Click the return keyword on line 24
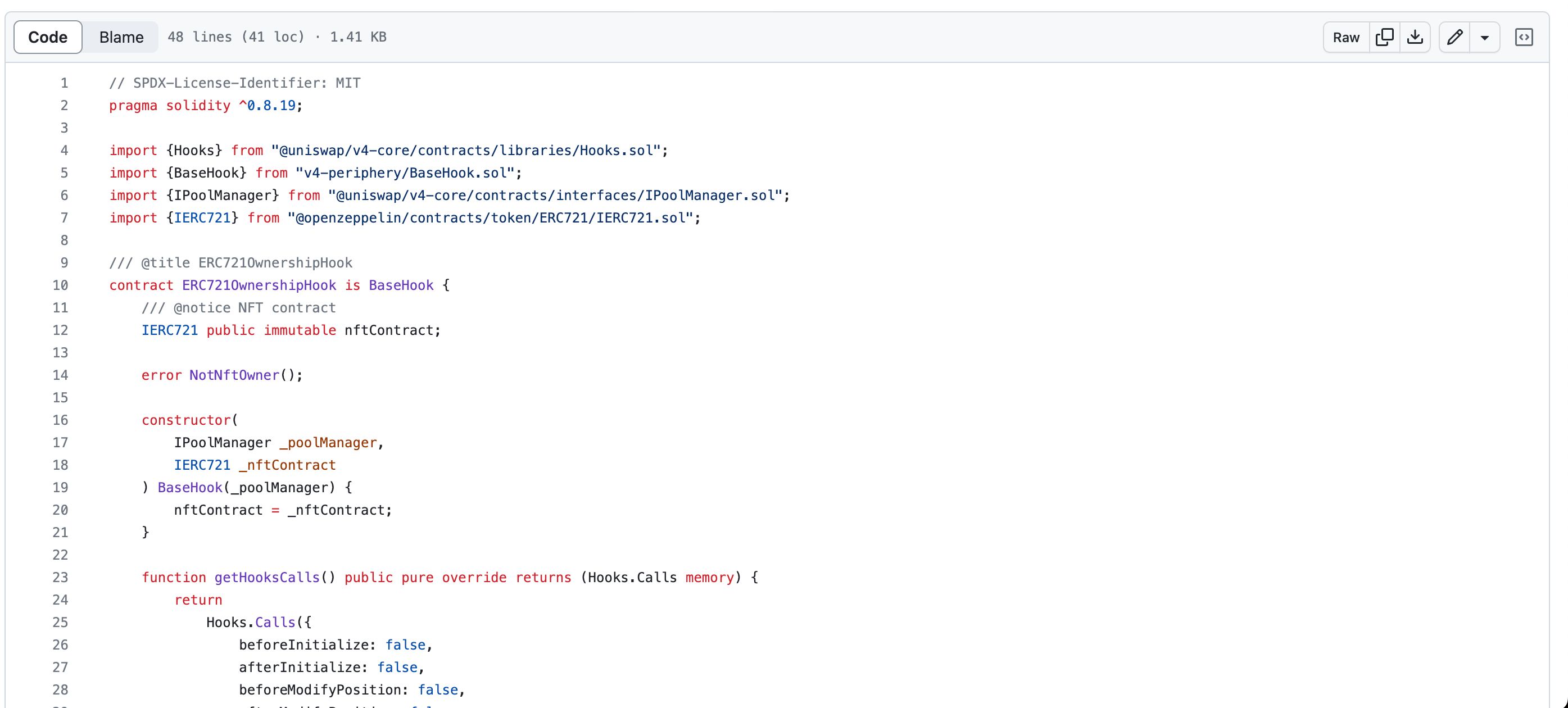The image size is (1568, 708). (198, 600)
